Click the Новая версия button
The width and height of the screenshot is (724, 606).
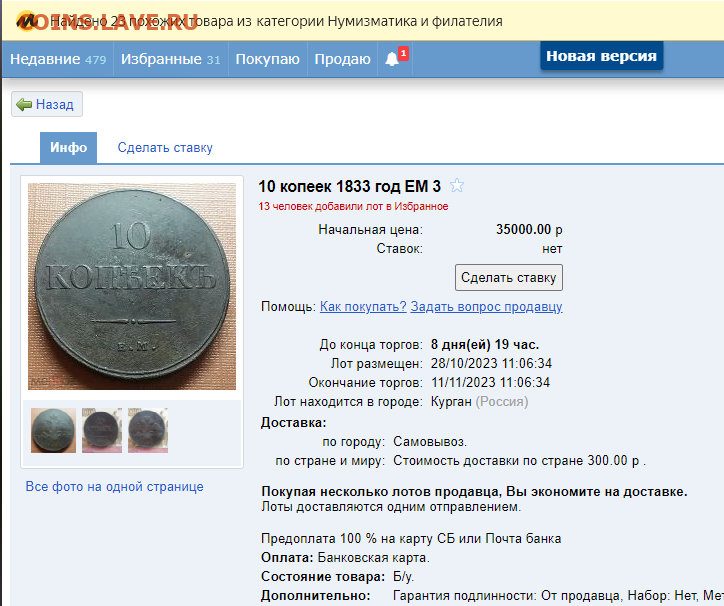[601, 56]
